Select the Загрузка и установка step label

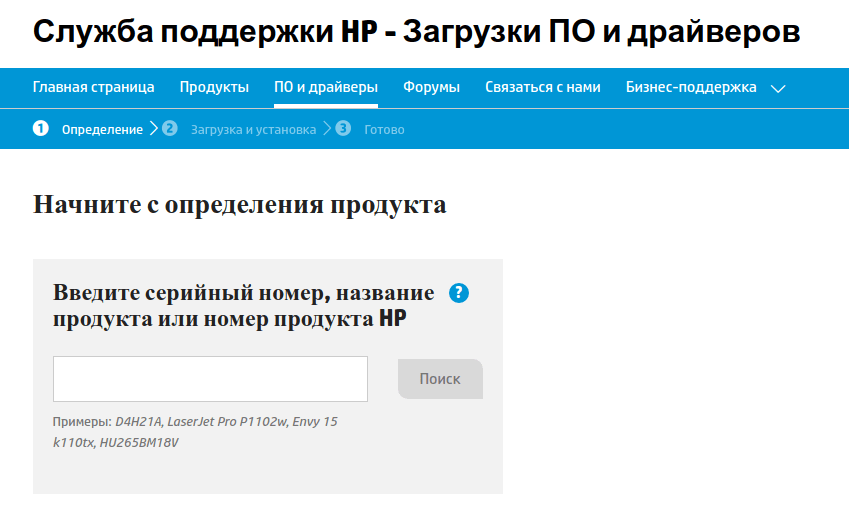253,130
